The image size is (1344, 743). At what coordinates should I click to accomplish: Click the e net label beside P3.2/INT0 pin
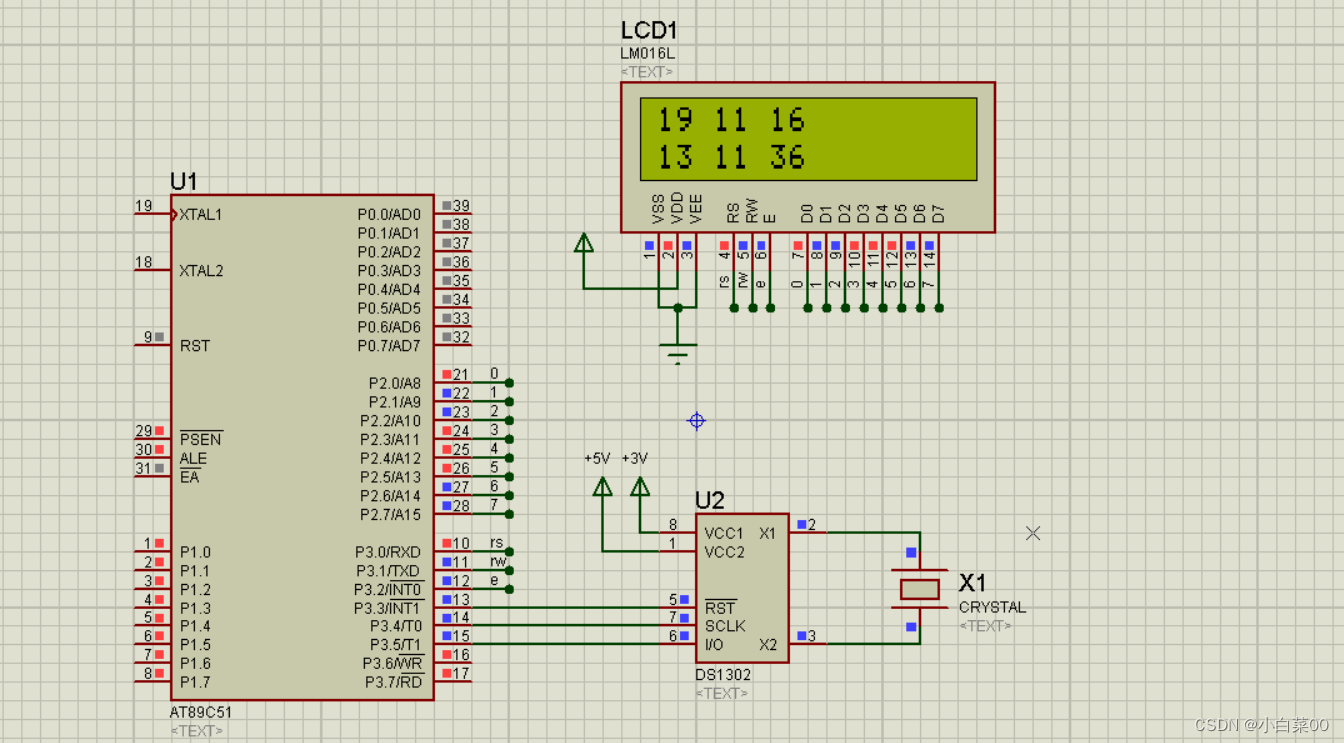pyautogui.click(x=494, y=580)
